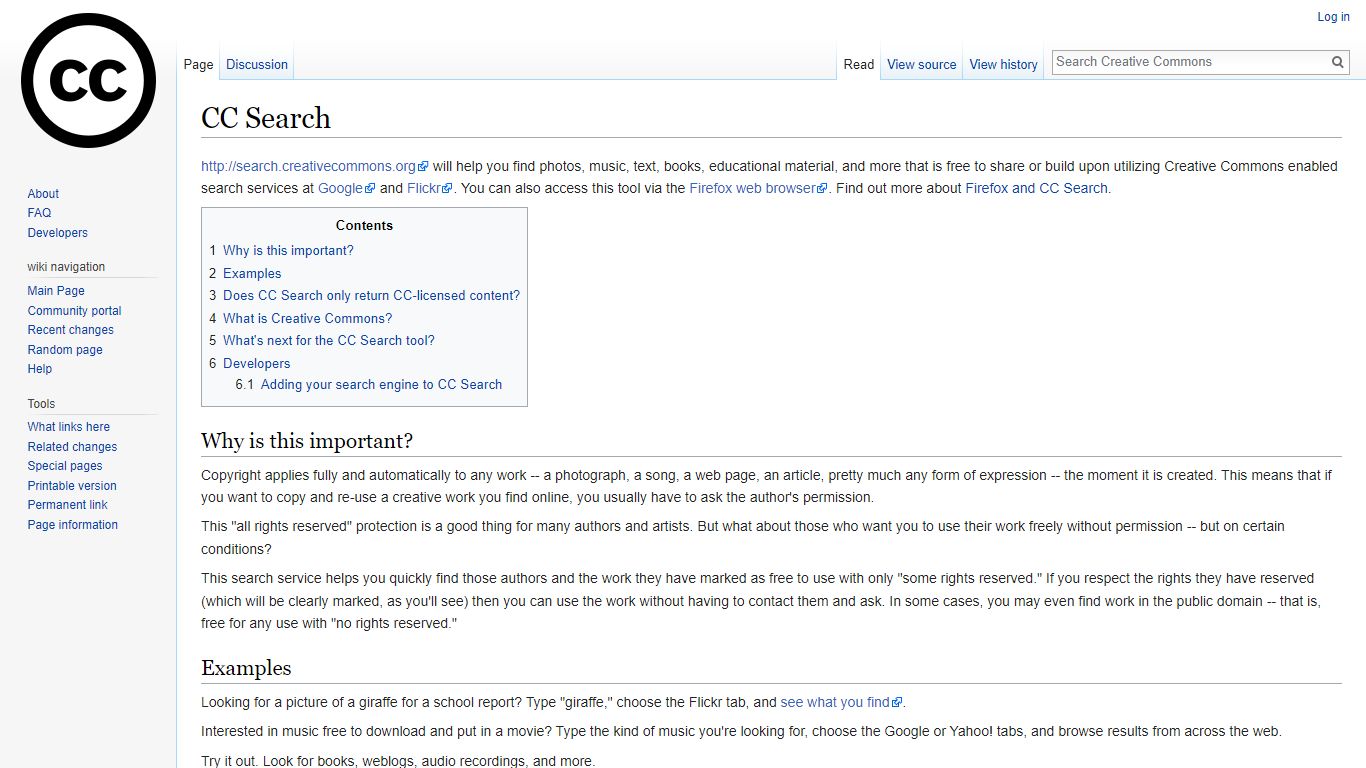Screen dimensions: 1366x768
Task: Click the search magnifier icon
Action: tap(1338, 62)
